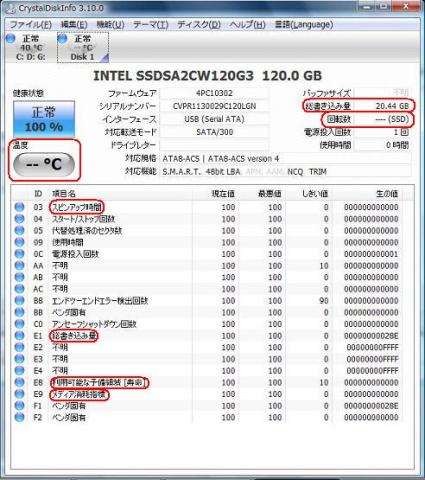Click status orb for row BB
425x480 pixels.
click(x=20, y=312)
